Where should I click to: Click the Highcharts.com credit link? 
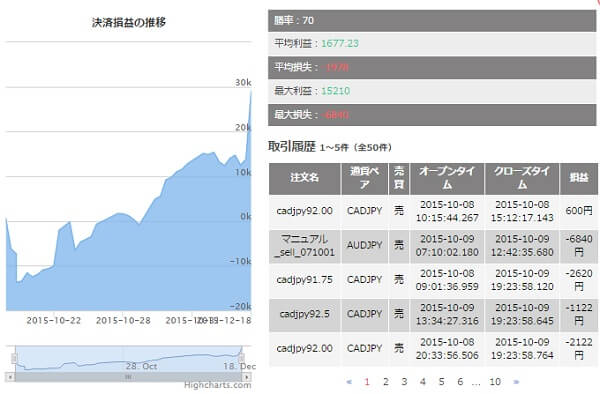(x=217, y=385)
